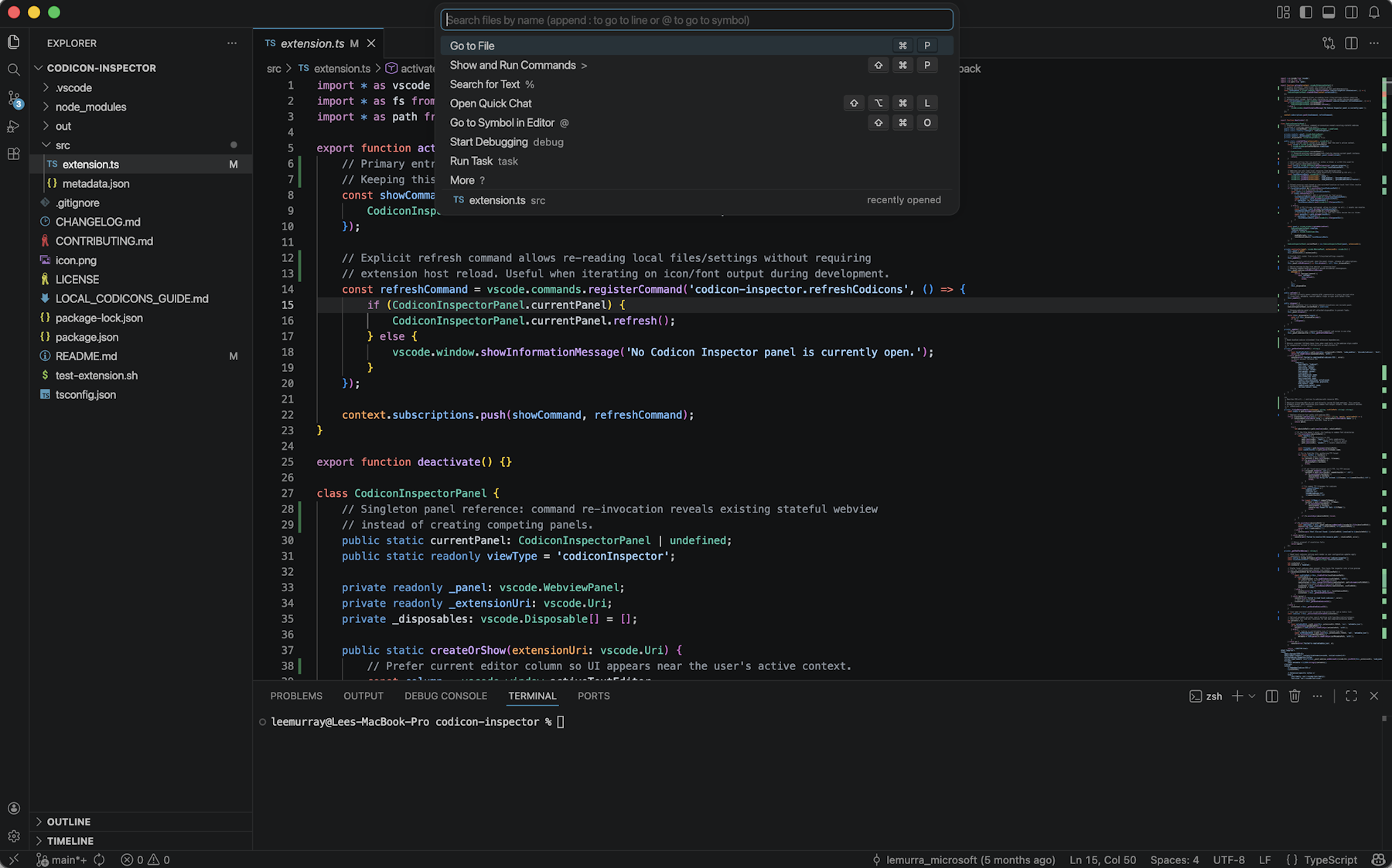Screen dimensions: 1392x868
Task: Open the Search view in the activity bar
Action: tap(13, 69)
